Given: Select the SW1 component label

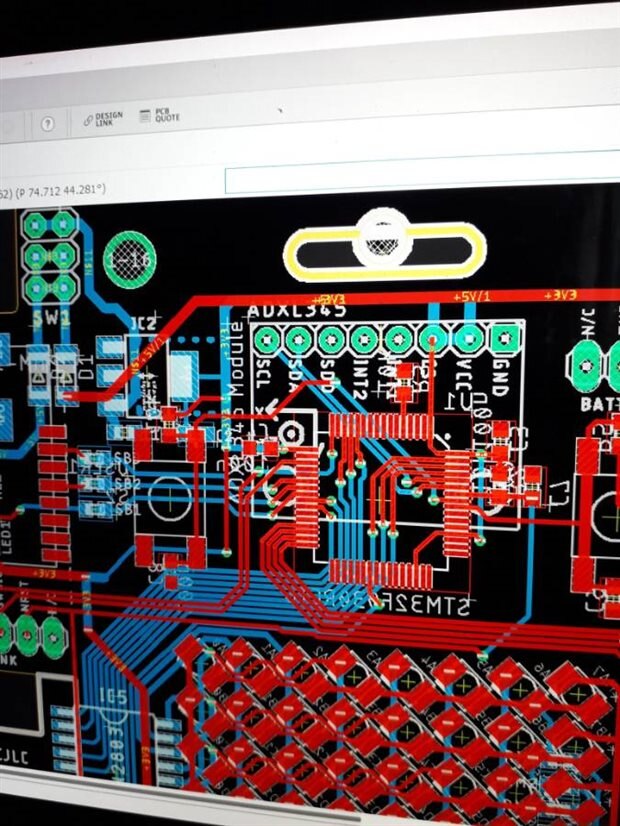Looking at the screenshot, I should pyautogui.click(x=51, y=318).
